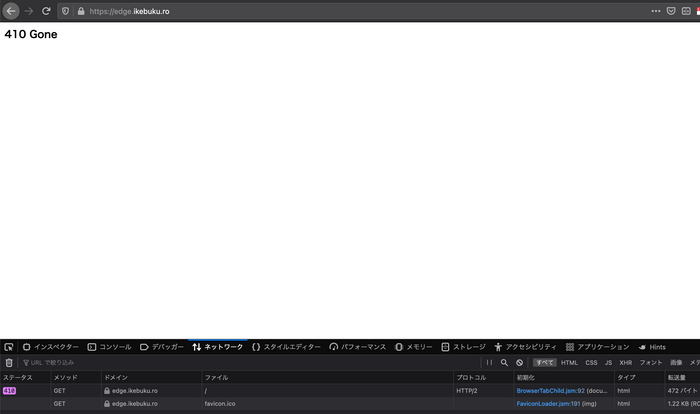The image size is (700, 414).
Task: Select the 410 status badge
Action: (9, 391)
